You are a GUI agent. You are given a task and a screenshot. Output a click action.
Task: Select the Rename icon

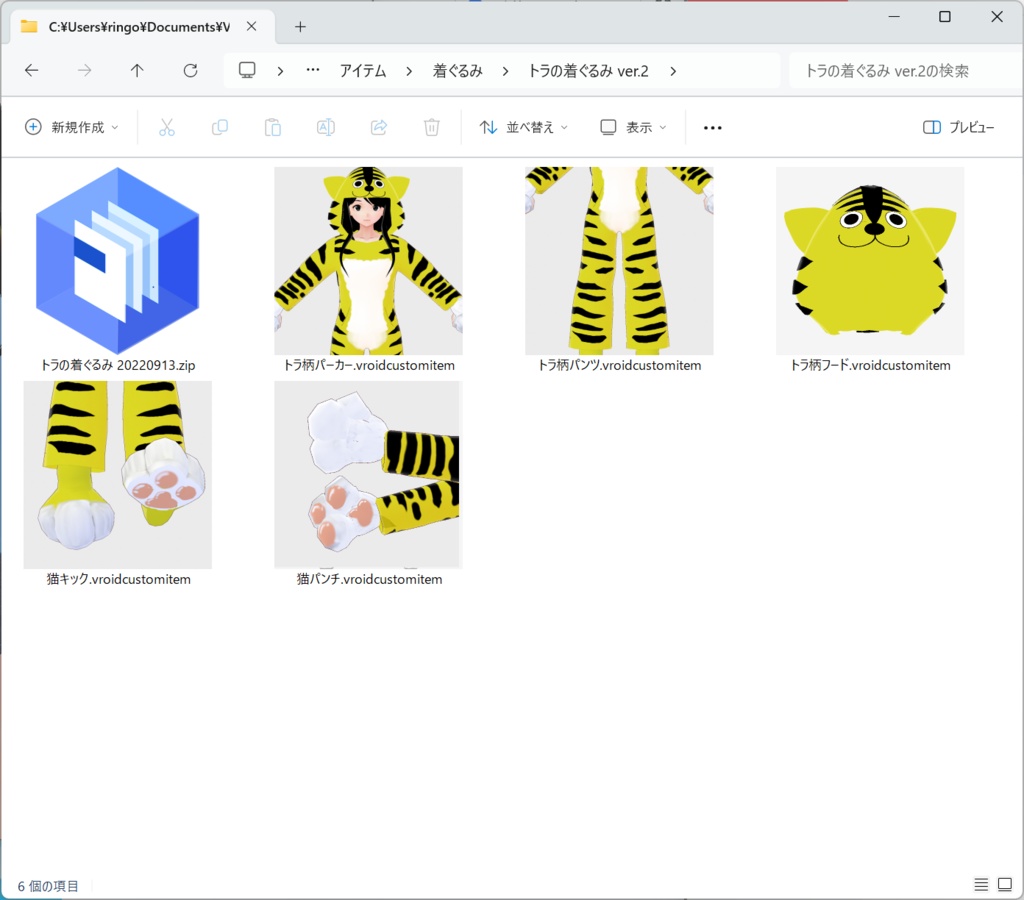(x=325, y=127)
